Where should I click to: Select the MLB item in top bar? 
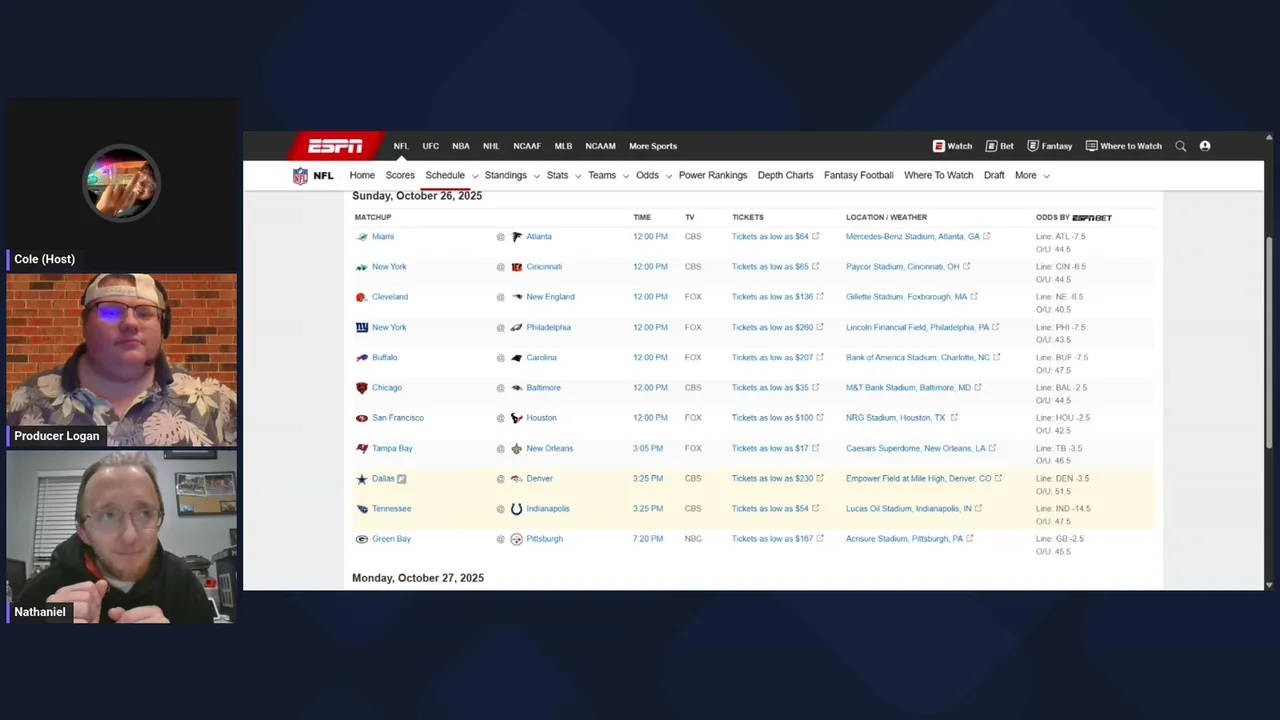point(564,146)
